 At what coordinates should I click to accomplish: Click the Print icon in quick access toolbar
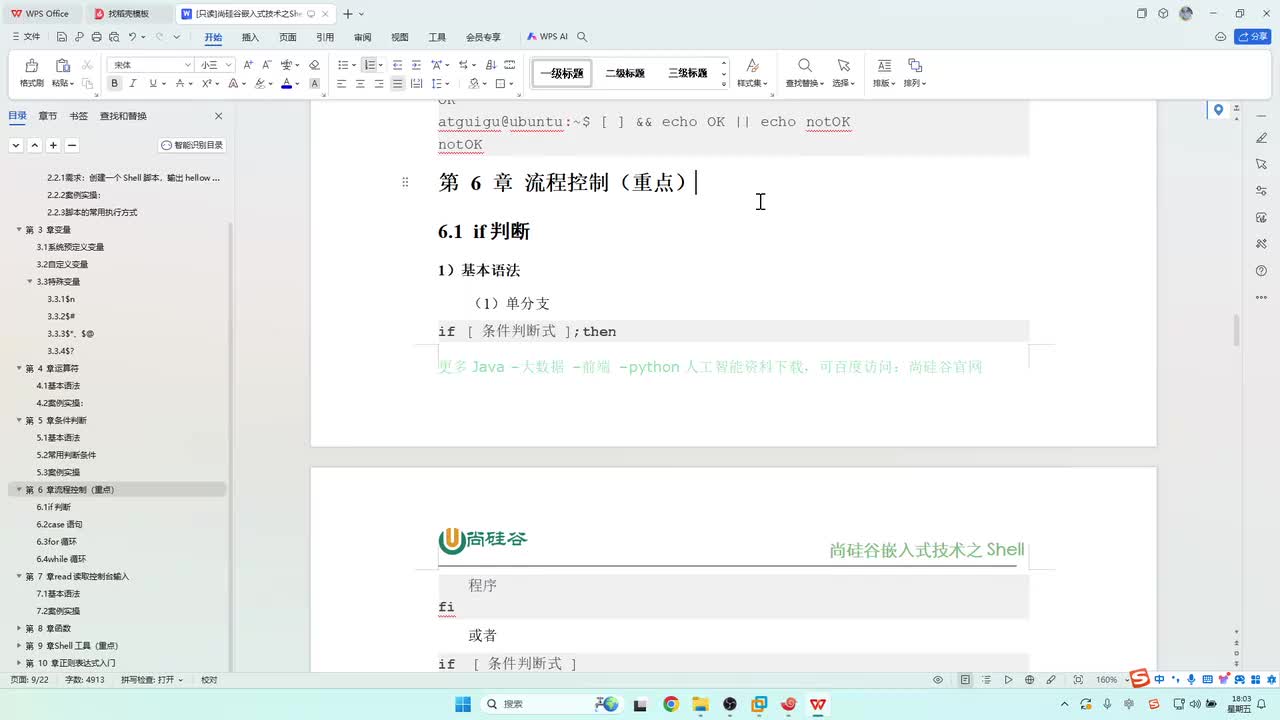[96, 37]
